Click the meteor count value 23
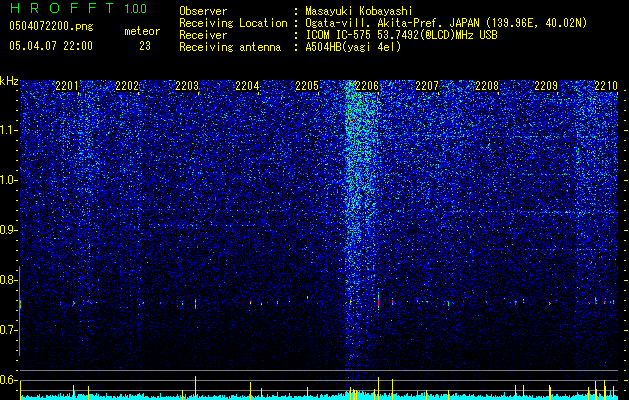 [145, 46]
